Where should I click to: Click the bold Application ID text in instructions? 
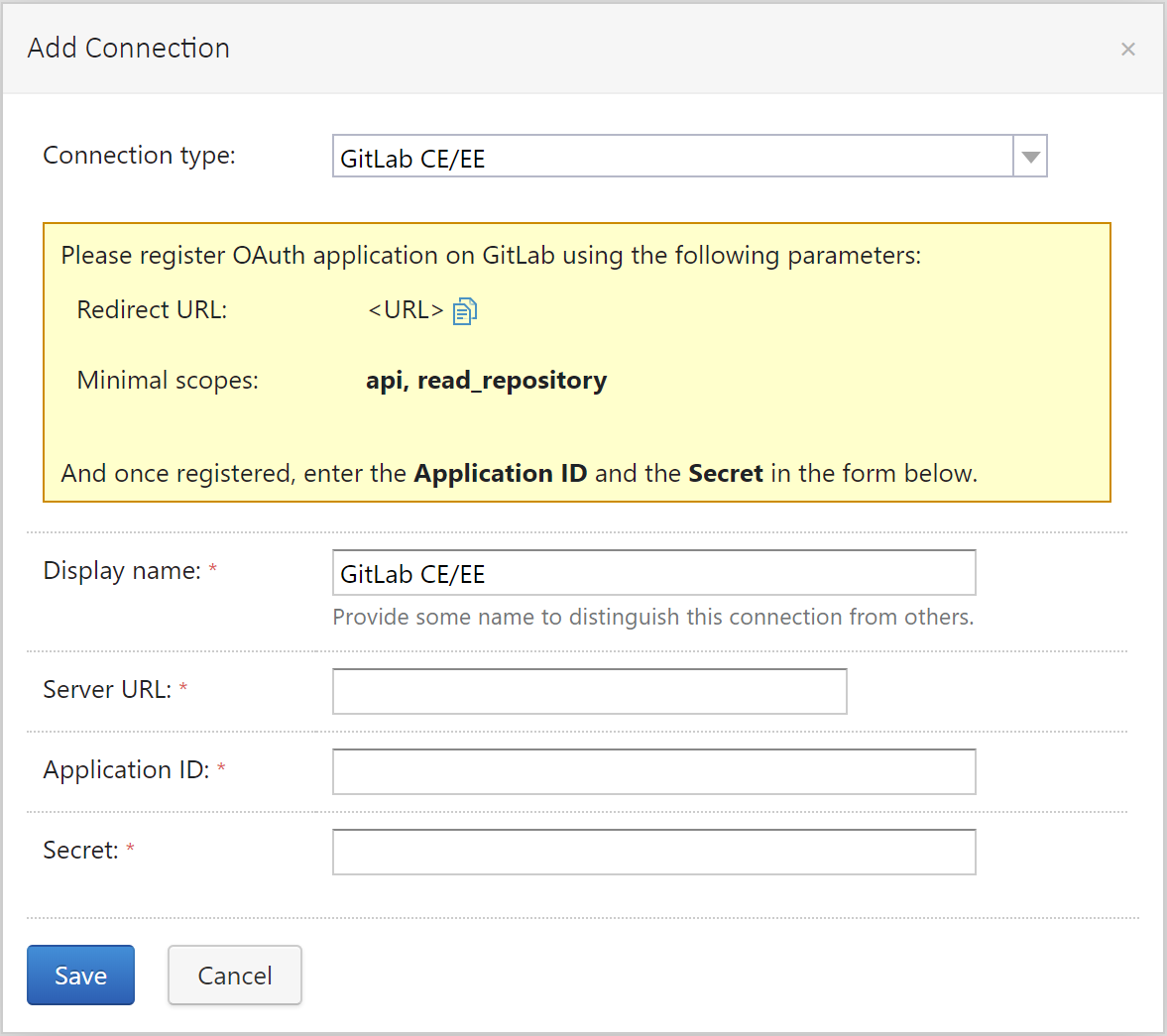tap(500, 474)
